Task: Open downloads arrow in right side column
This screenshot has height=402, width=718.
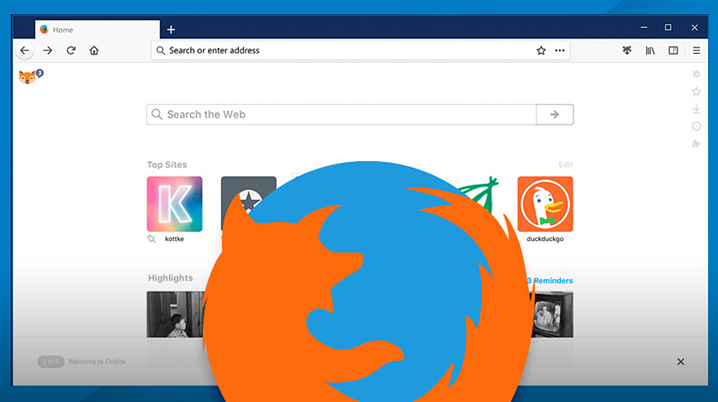Action: 696,109
